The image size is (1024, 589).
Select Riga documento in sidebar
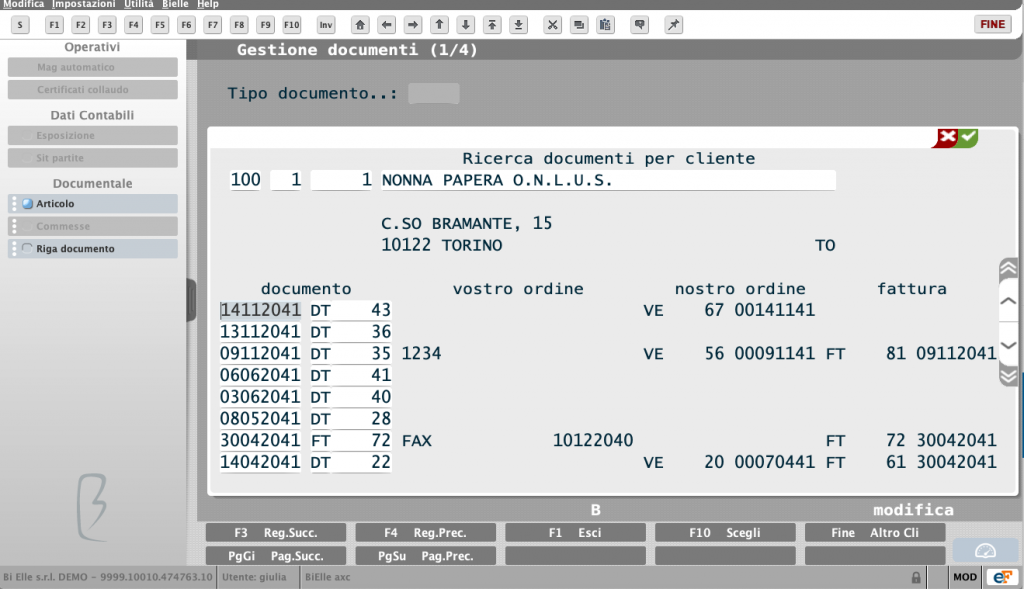(93, 249)
